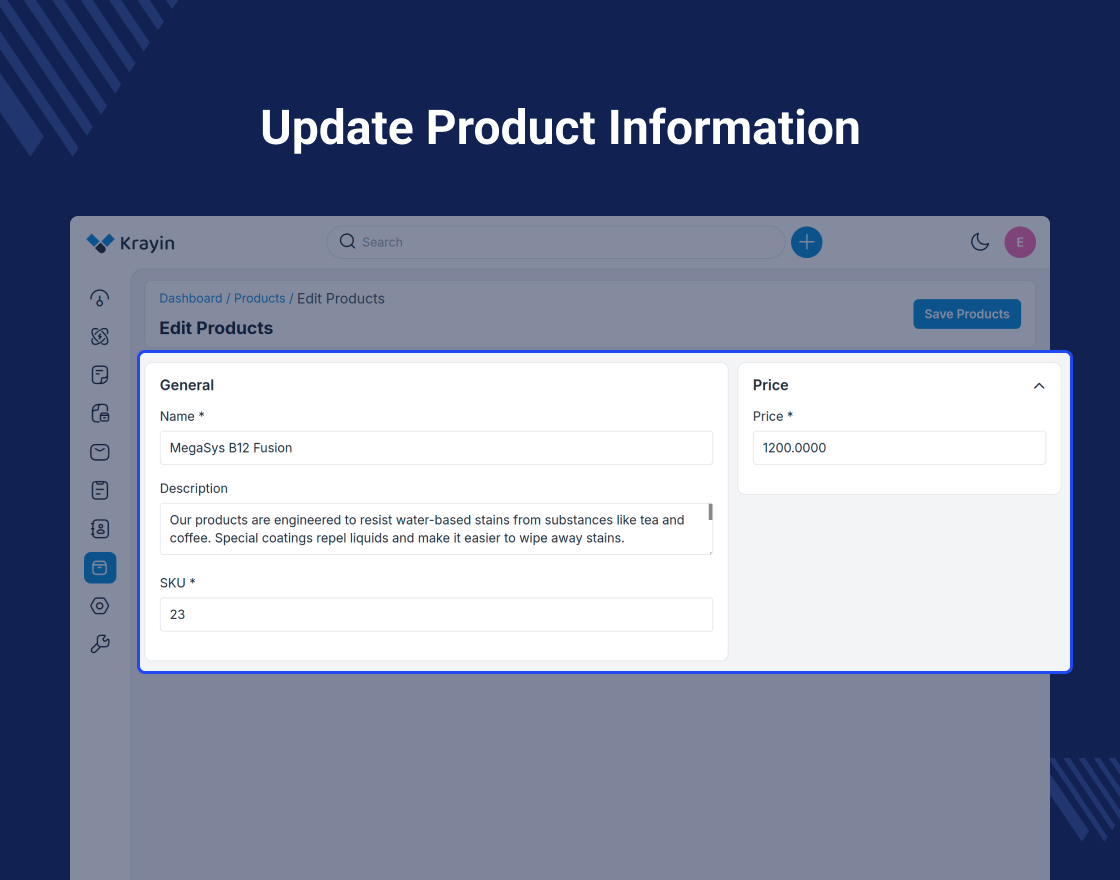Open the Mail sidebar envelope icon

tap(100, 452)
